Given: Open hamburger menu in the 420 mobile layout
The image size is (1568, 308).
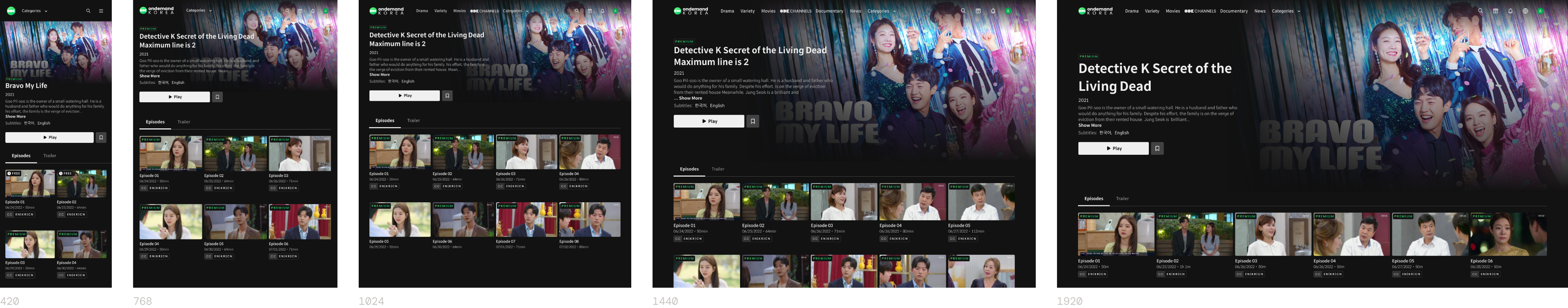Looking at the screenshot, I should [x=101, y=11].
